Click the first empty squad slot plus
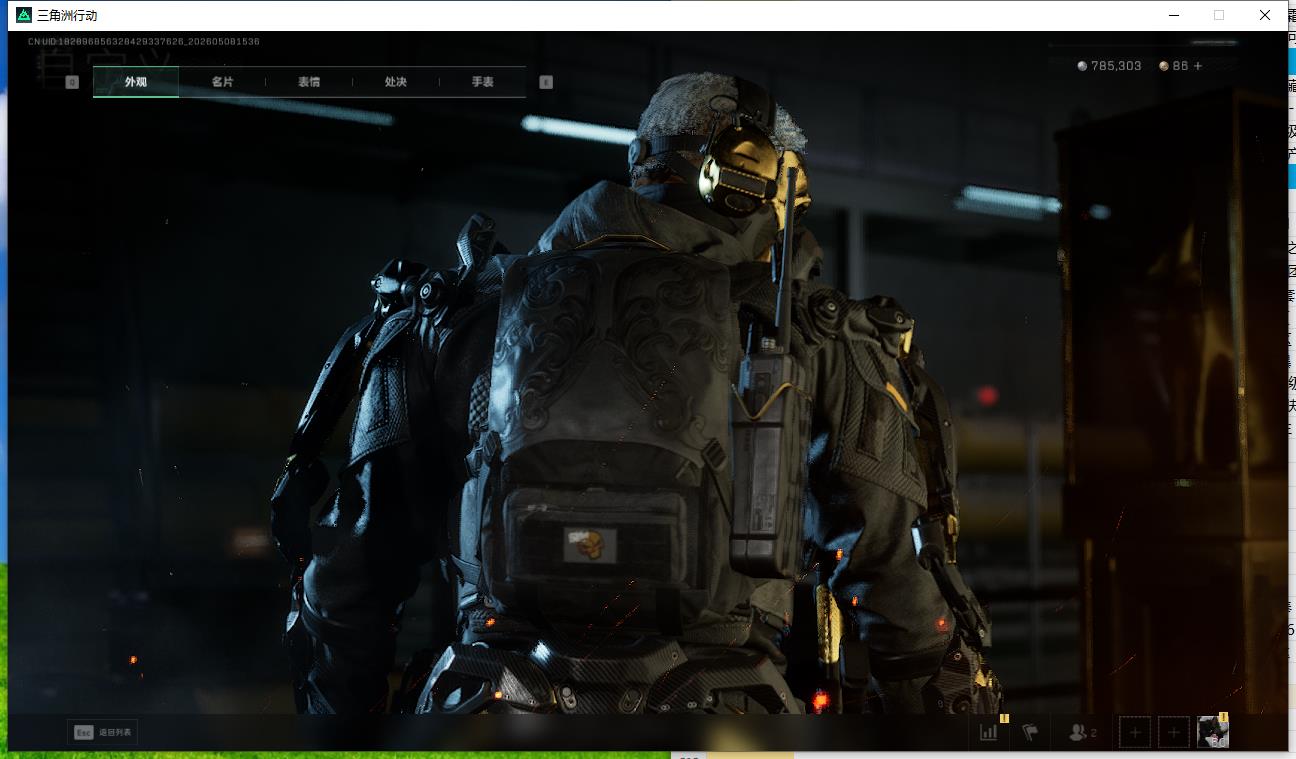The height and width of the screenshot is (759, 1296). [x=1135, y=733]
